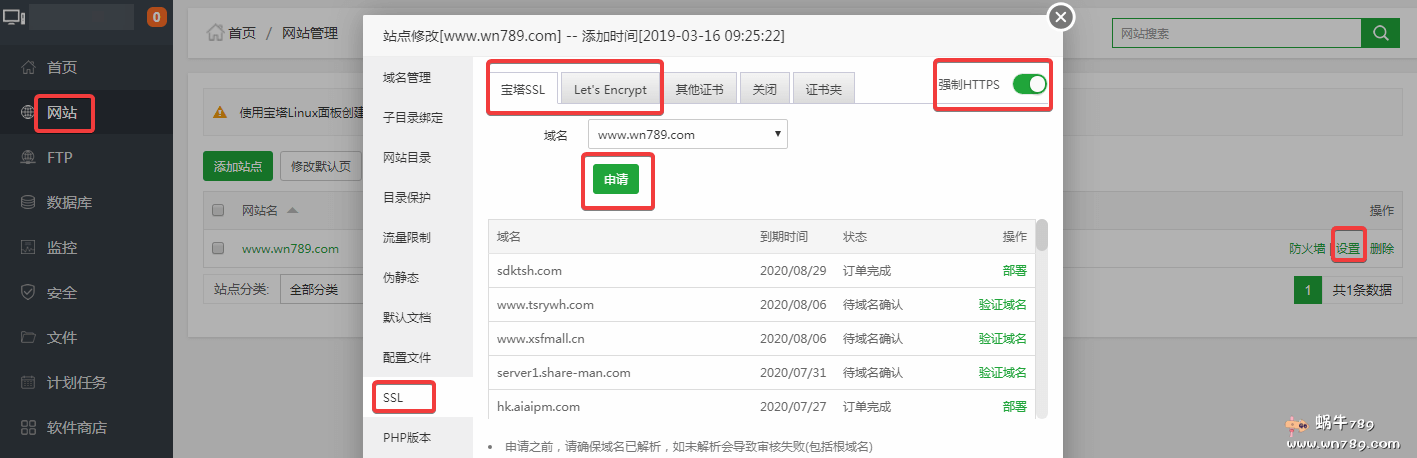Open the domain dropdown www.wn789.com
Image resolution: width=1417 pixels, height=458 pixels.
point(687,134)
